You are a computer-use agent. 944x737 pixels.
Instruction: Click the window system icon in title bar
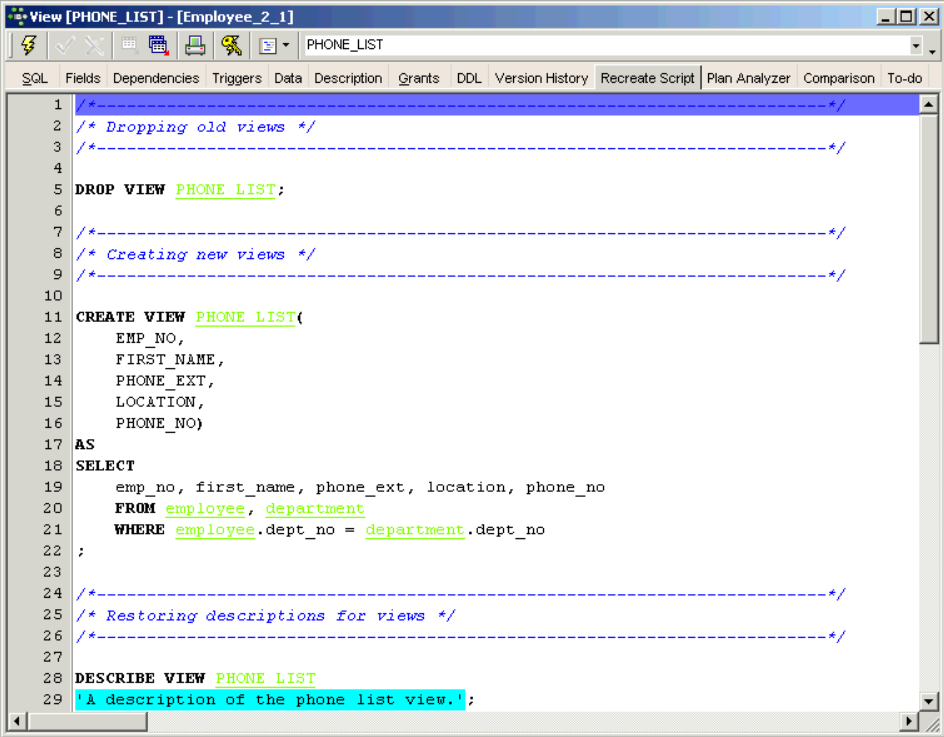[x=16, y=16]
